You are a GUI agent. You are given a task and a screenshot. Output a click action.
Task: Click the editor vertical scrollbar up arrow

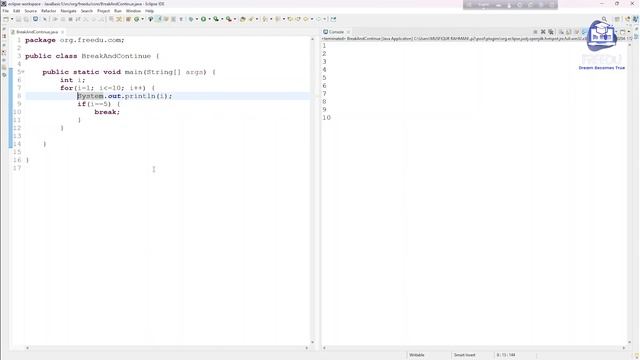tap(313, 39)
